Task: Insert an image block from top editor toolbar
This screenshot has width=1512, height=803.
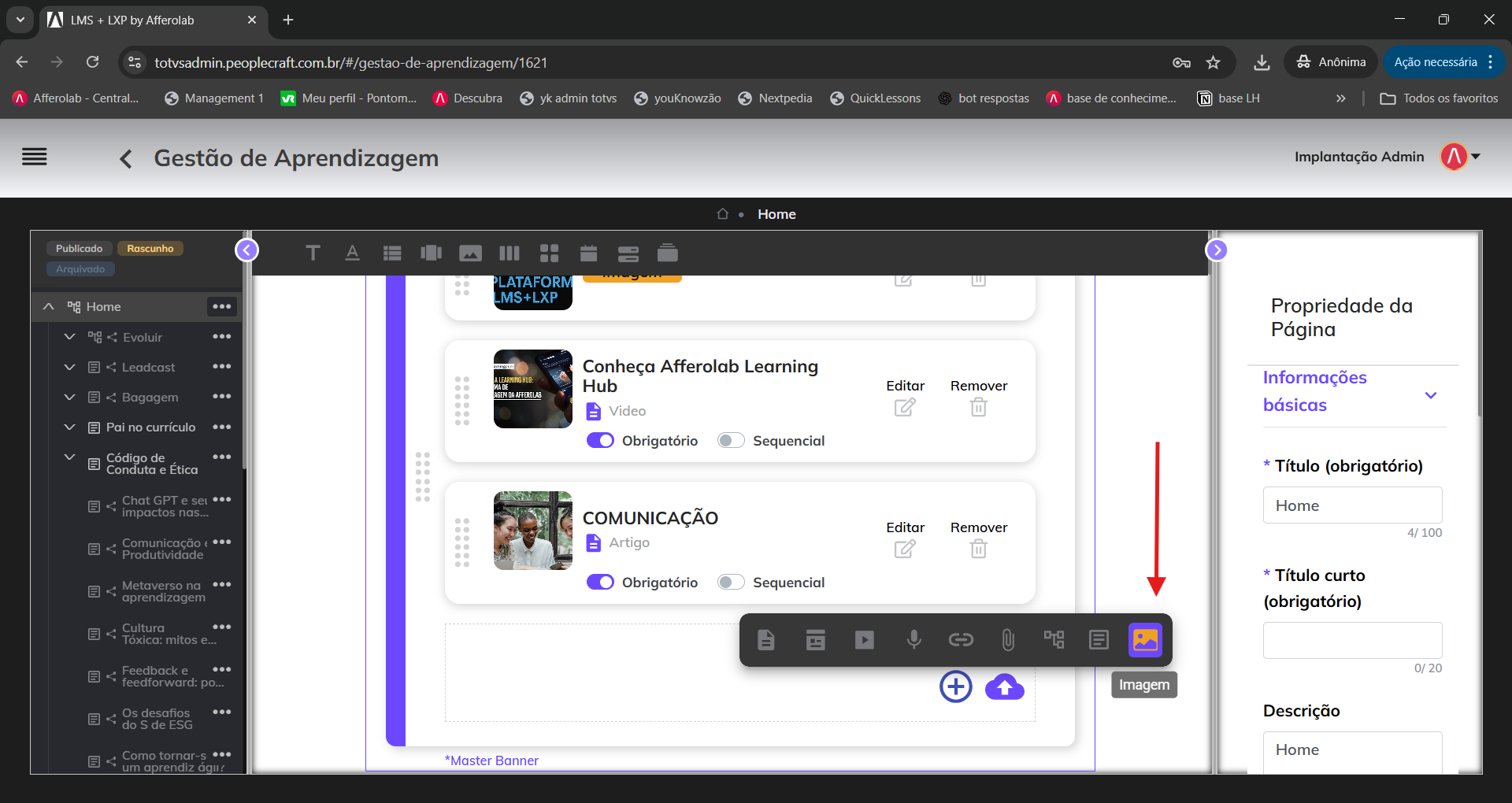Action: pos(470,253)
